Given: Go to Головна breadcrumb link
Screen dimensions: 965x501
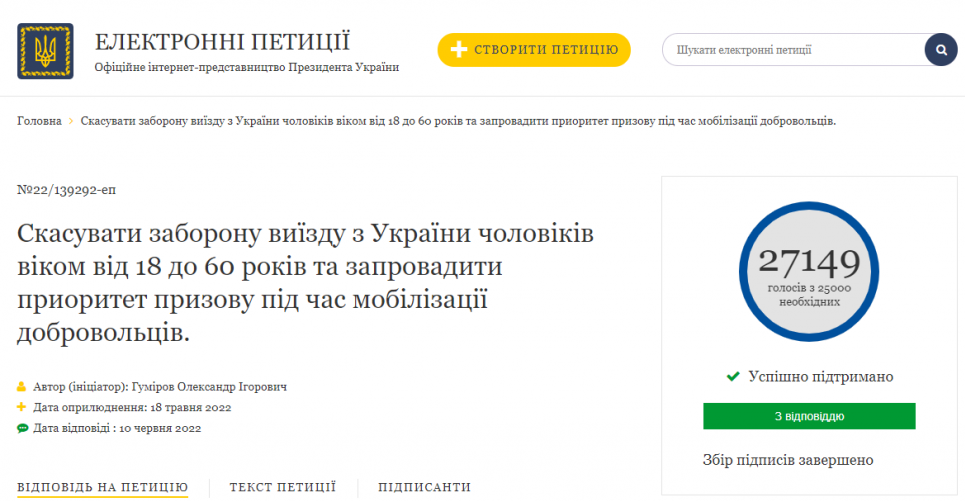Looking at the screenshot, I should (39, 122).
